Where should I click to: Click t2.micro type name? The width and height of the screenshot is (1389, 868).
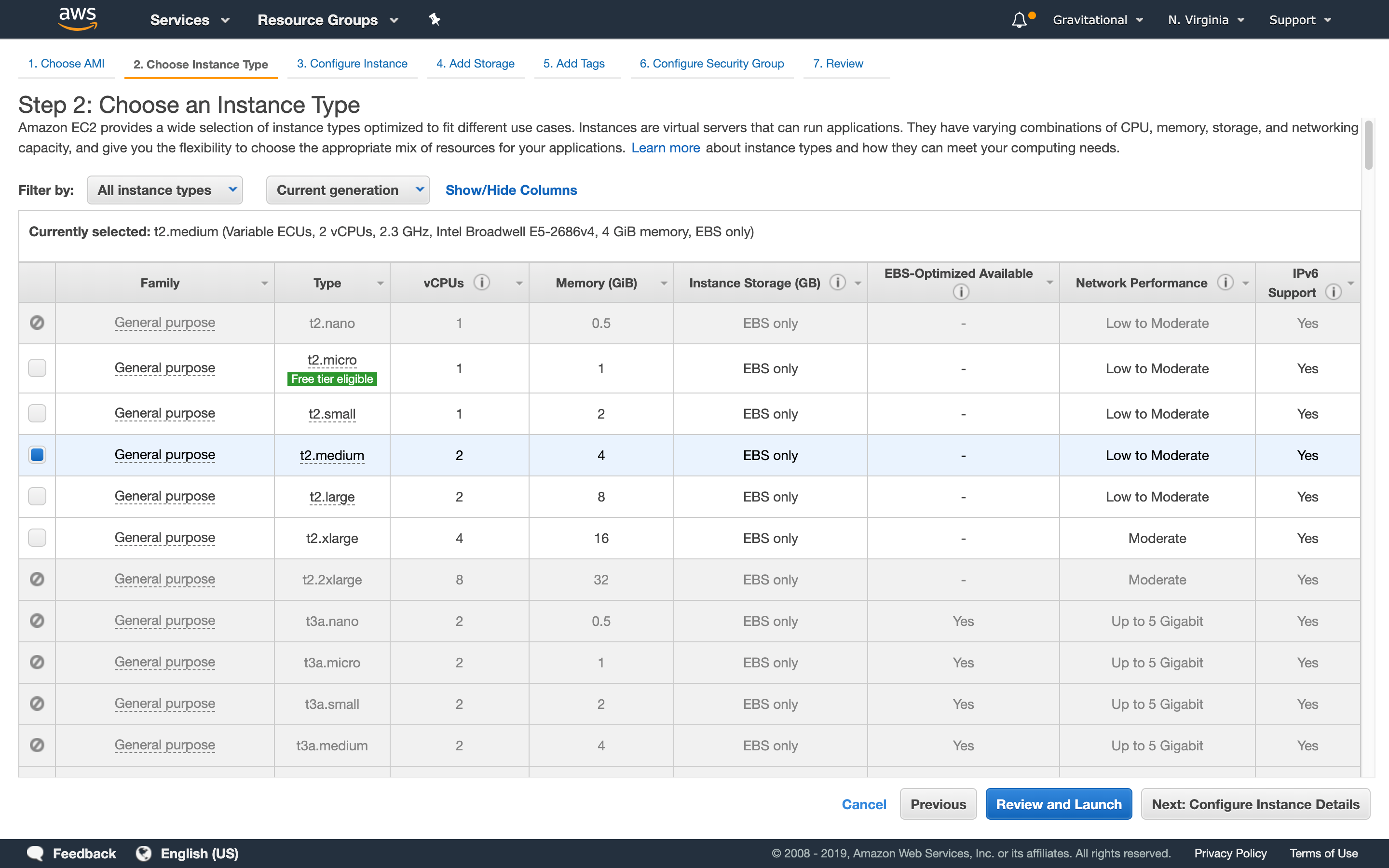(x=332, y=360)
